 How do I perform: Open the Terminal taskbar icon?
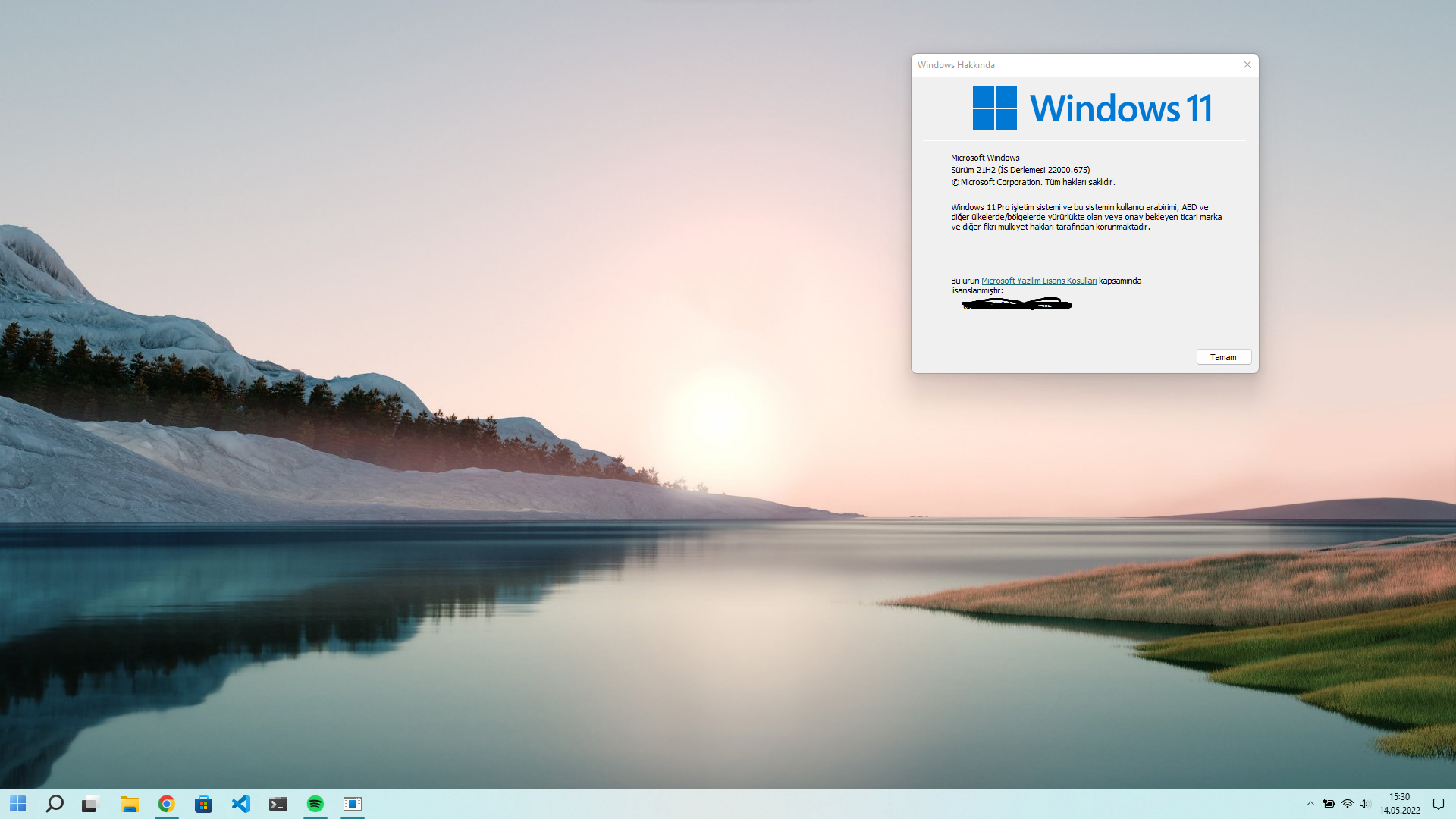coord(278,804)
